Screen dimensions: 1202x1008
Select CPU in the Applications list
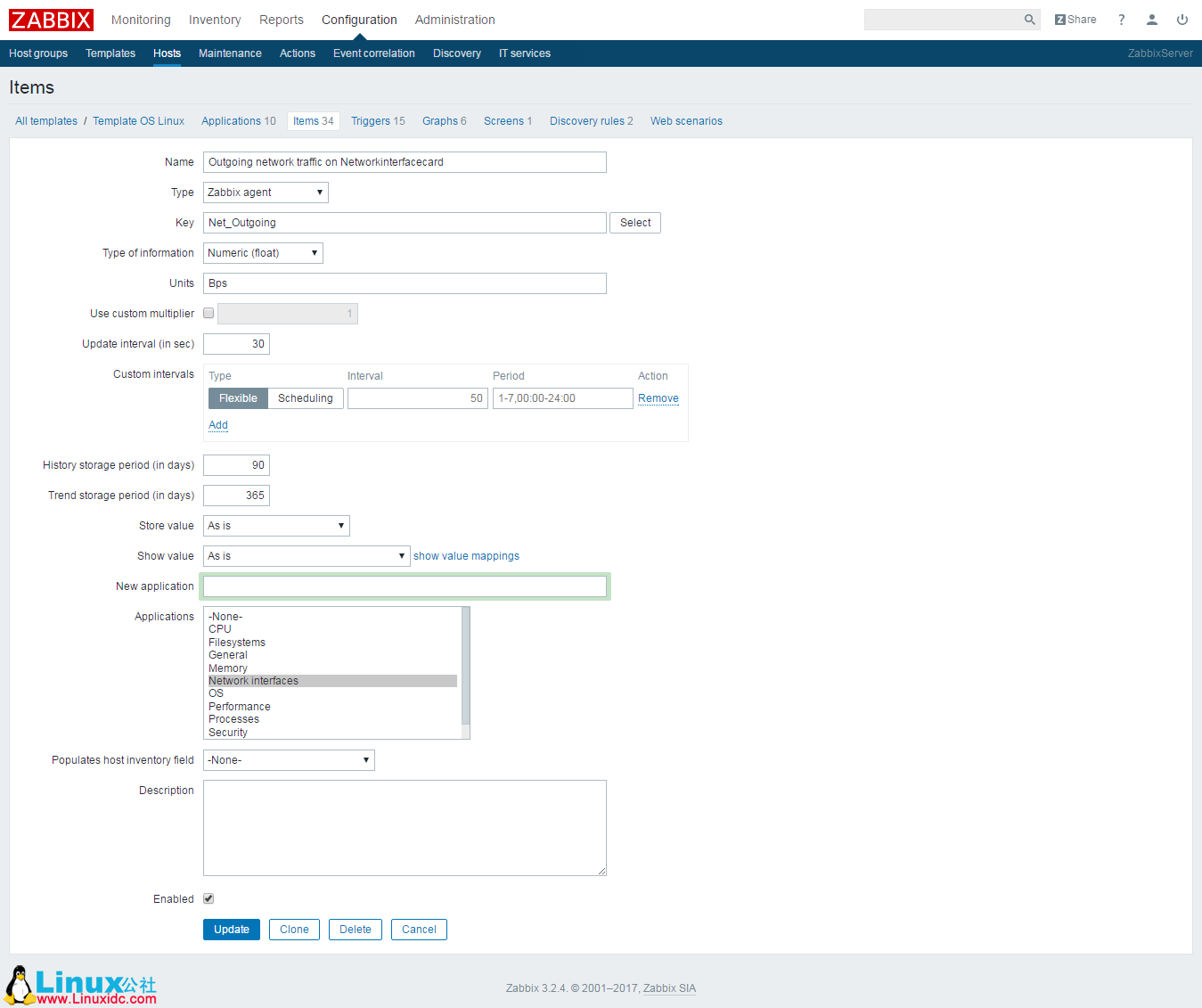click(219, 628)
